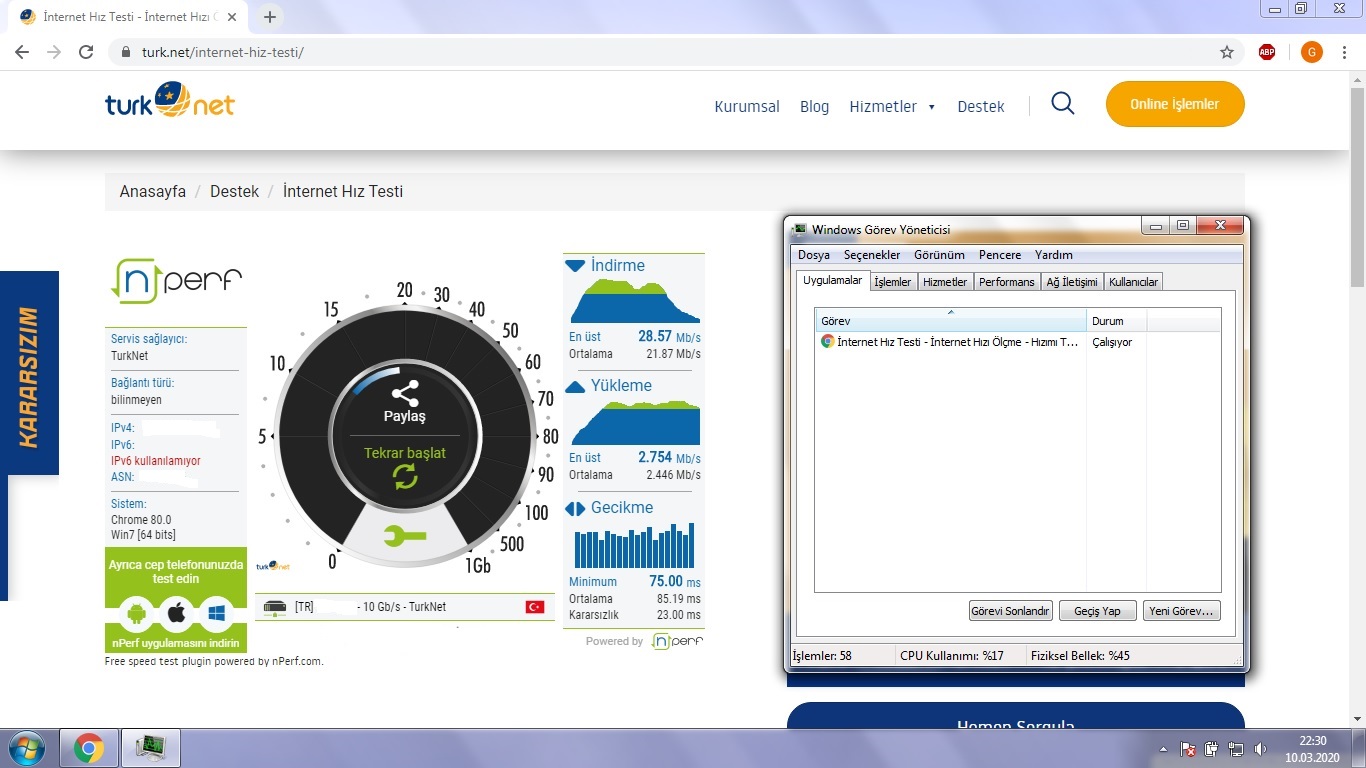Image resolution: width=1366 pixels, height=768 pixels.
Task: Click the green restart arrows under Tekrar başlat
Action: point(405,476)
